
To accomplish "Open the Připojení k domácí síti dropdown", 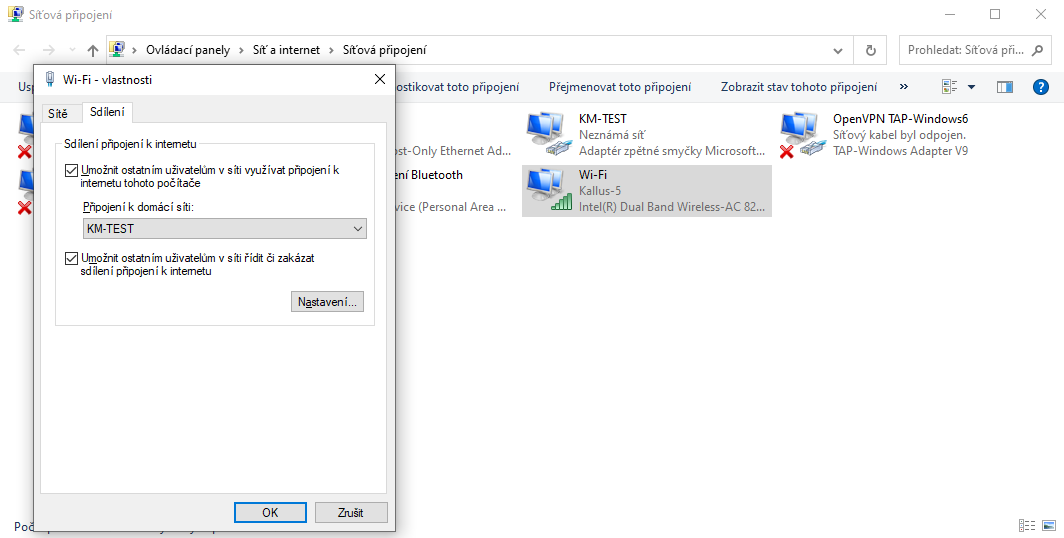I will [x=225, y=229].
